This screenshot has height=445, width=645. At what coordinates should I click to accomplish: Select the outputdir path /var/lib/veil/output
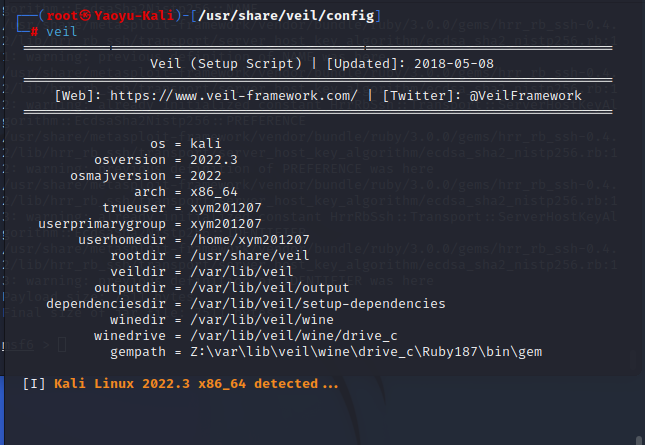tap(269, 288)
